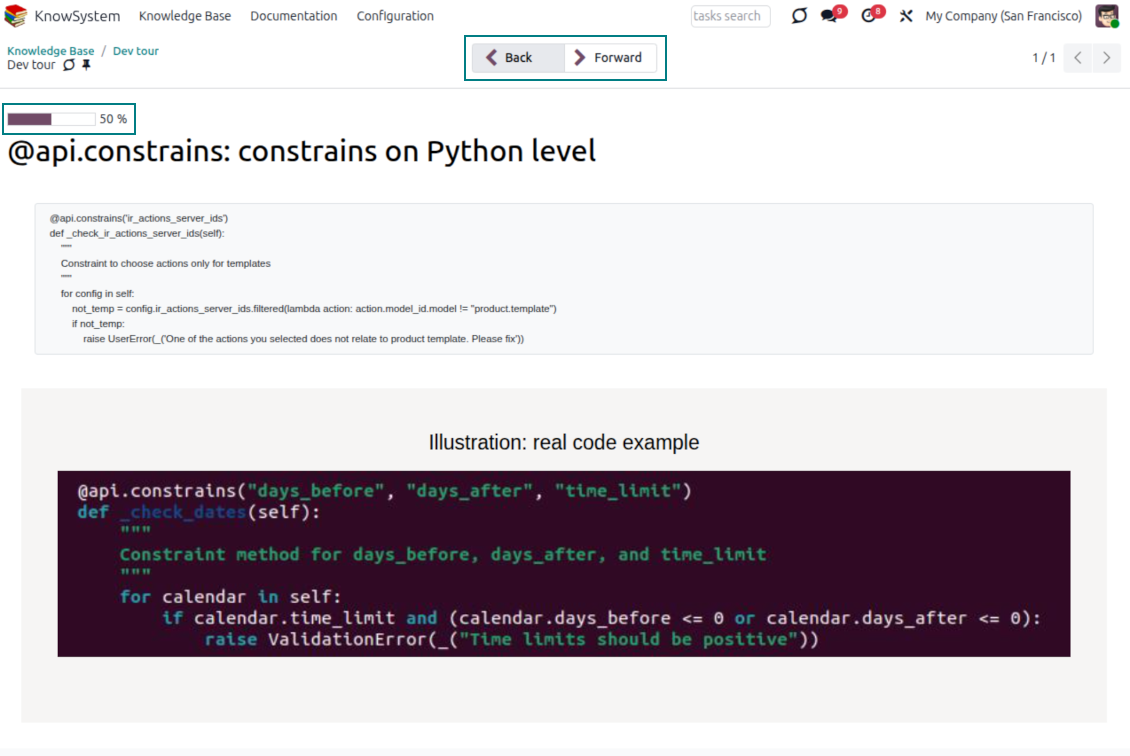The width and height of the screenshot is (1130, 756).
Task: Click the 50 % tour progress bar
Action: point(52,119)
